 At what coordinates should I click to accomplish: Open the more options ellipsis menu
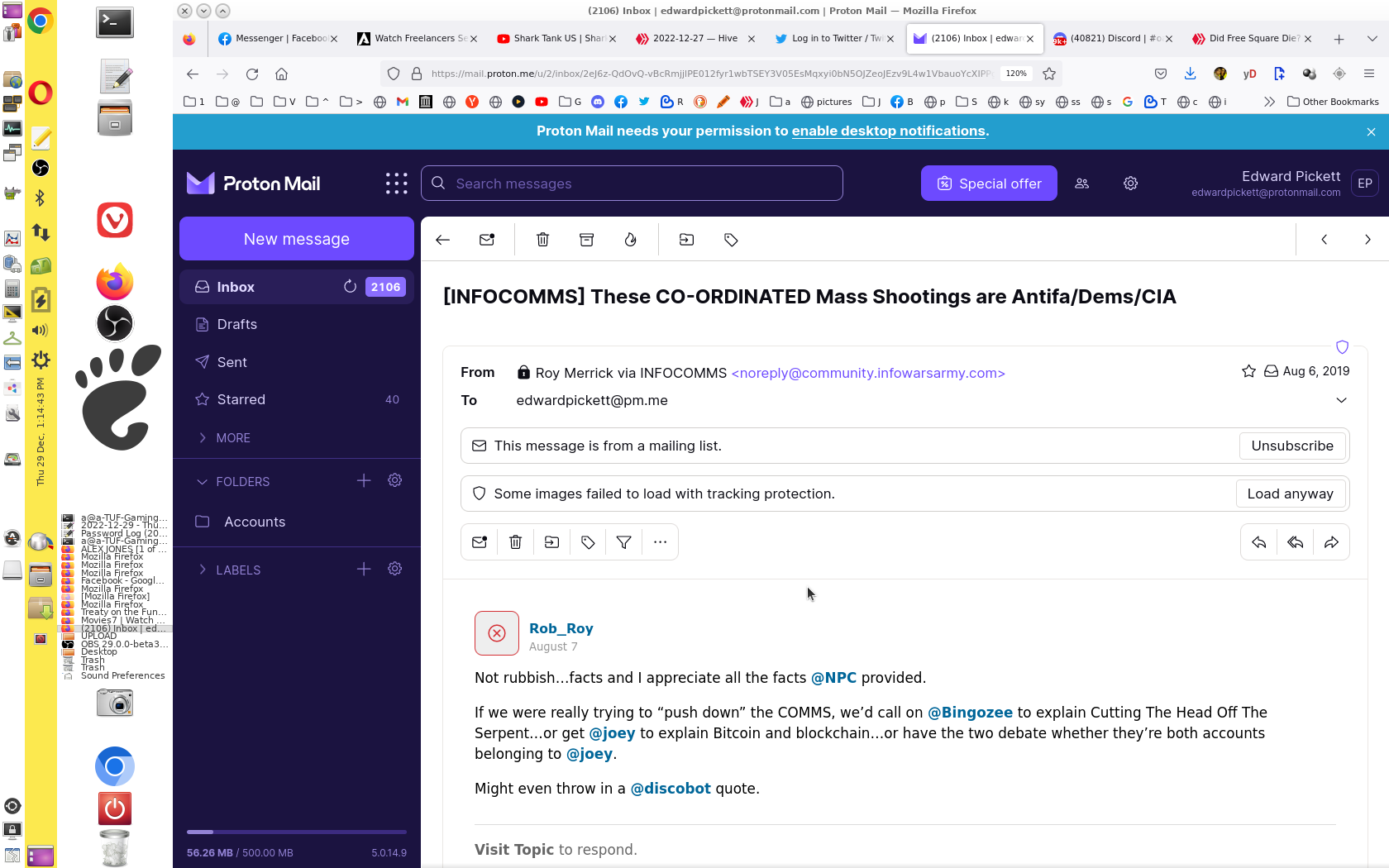(x=660, y=542)
